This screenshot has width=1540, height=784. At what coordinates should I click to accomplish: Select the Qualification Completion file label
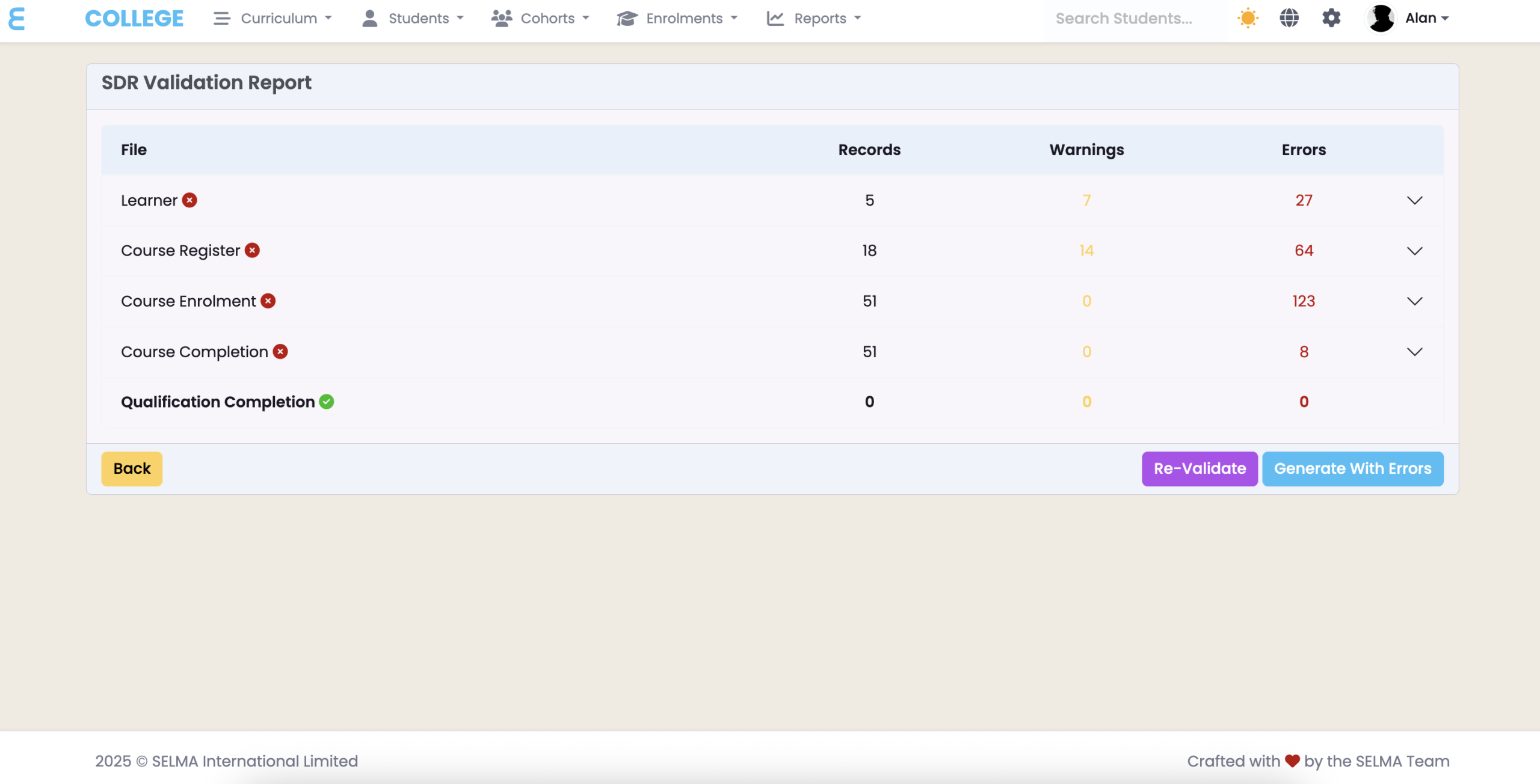click(x=218, y=402)
